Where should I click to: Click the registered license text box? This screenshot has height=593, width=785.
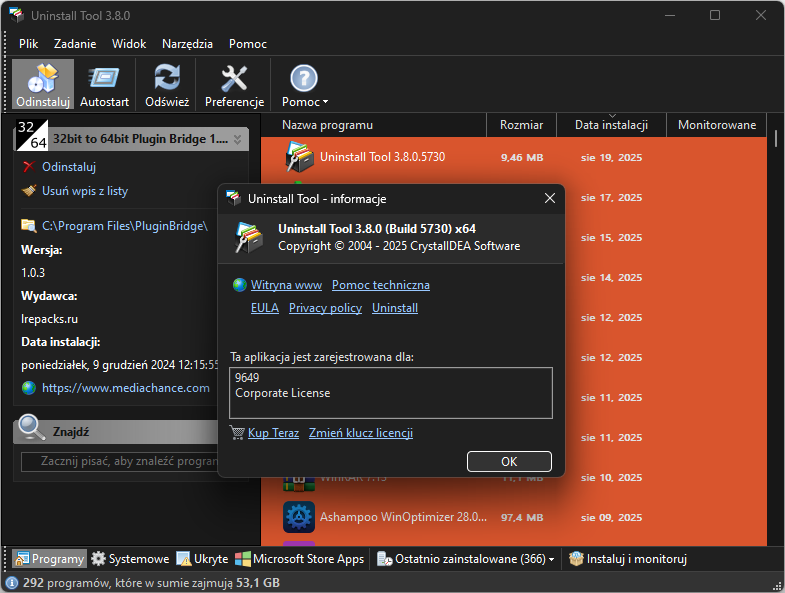(x=391, y=393)
